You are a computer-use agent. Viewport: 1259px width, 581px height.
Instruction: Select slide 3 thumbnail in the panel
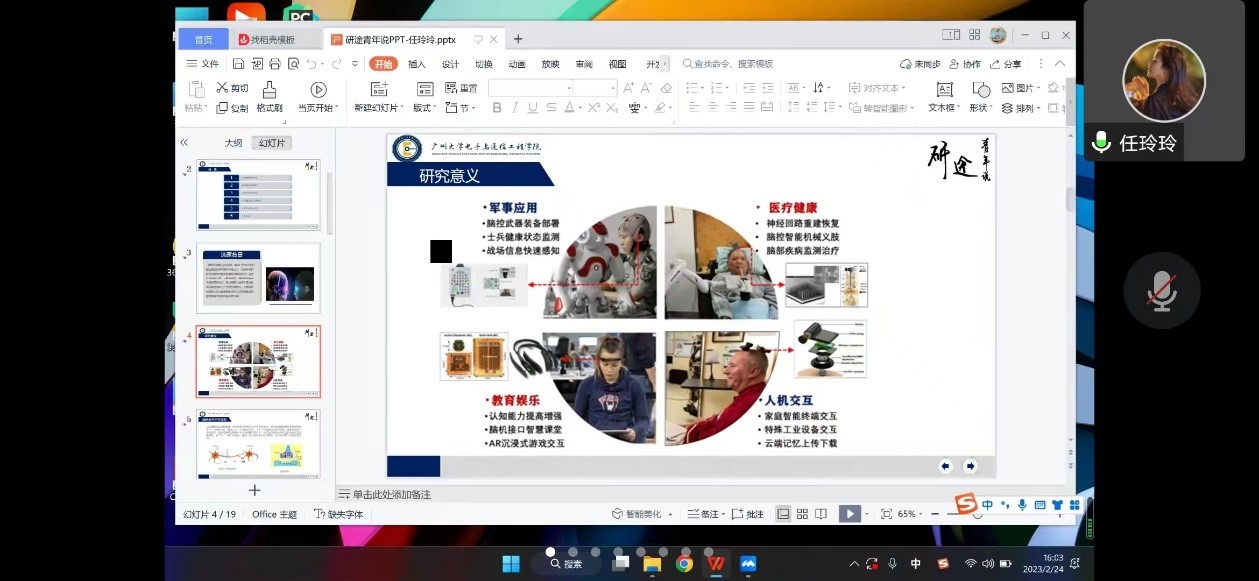pos(258,277)
